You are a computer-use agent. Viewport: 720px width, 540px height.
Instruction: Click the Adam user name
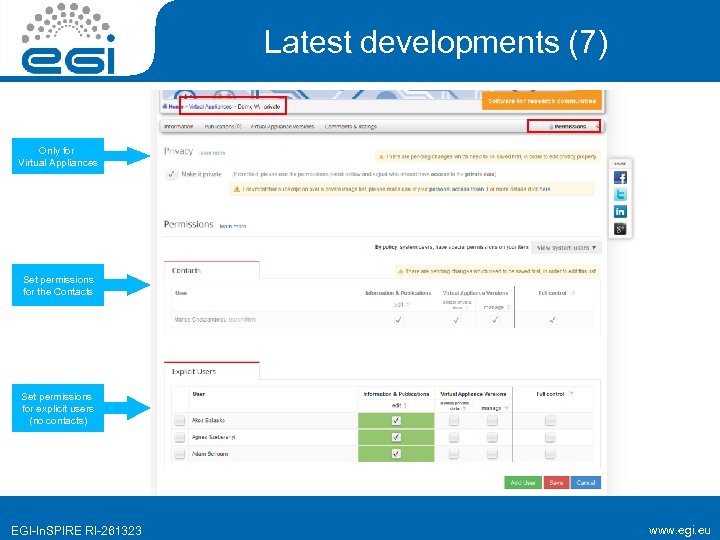[x=210, y=454]
